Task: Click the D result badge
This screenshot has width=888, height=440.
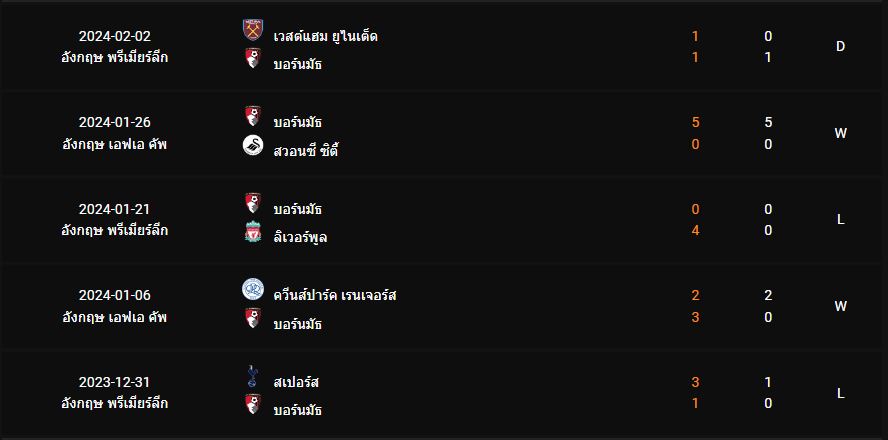Action: click(x=840, y=47)
